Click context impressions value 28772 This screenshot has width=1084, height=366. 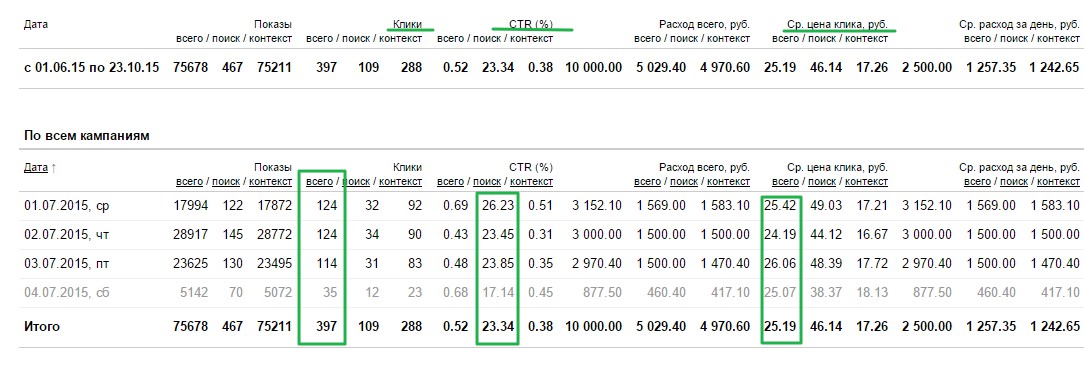click(x=274, y=235)
